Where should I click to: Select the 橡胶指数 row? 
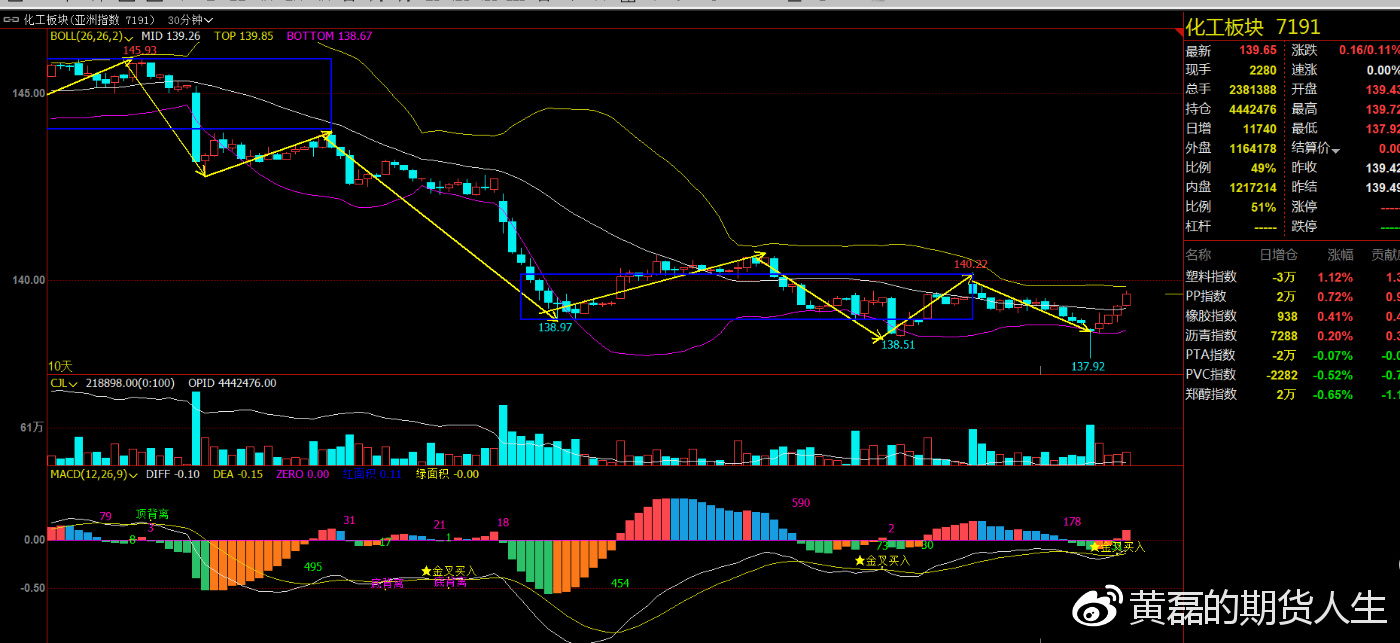(1292, 316)
